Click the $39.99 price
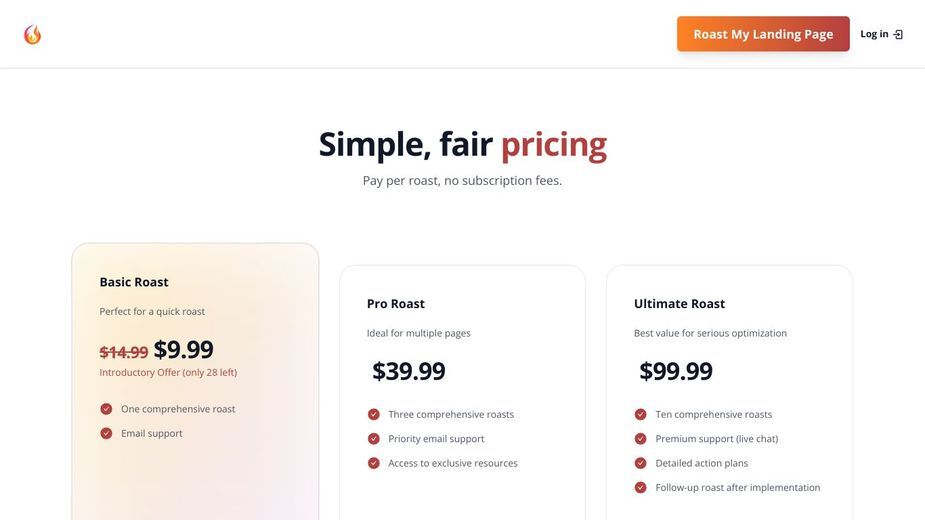 pyautogui.click(x=408, y=371)
